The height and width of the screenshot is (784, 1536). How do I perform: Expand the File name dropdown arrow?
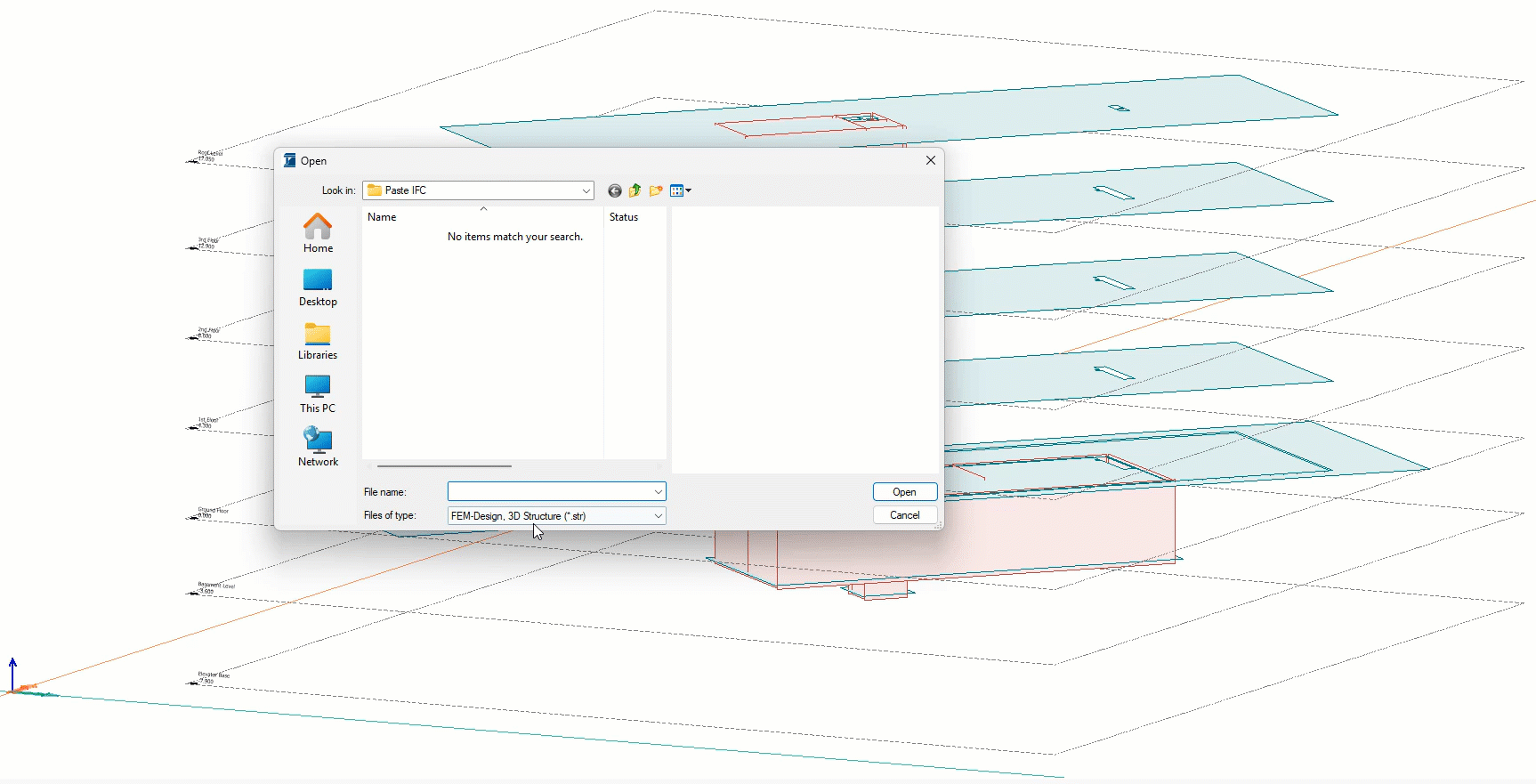(x=658, y=492)
